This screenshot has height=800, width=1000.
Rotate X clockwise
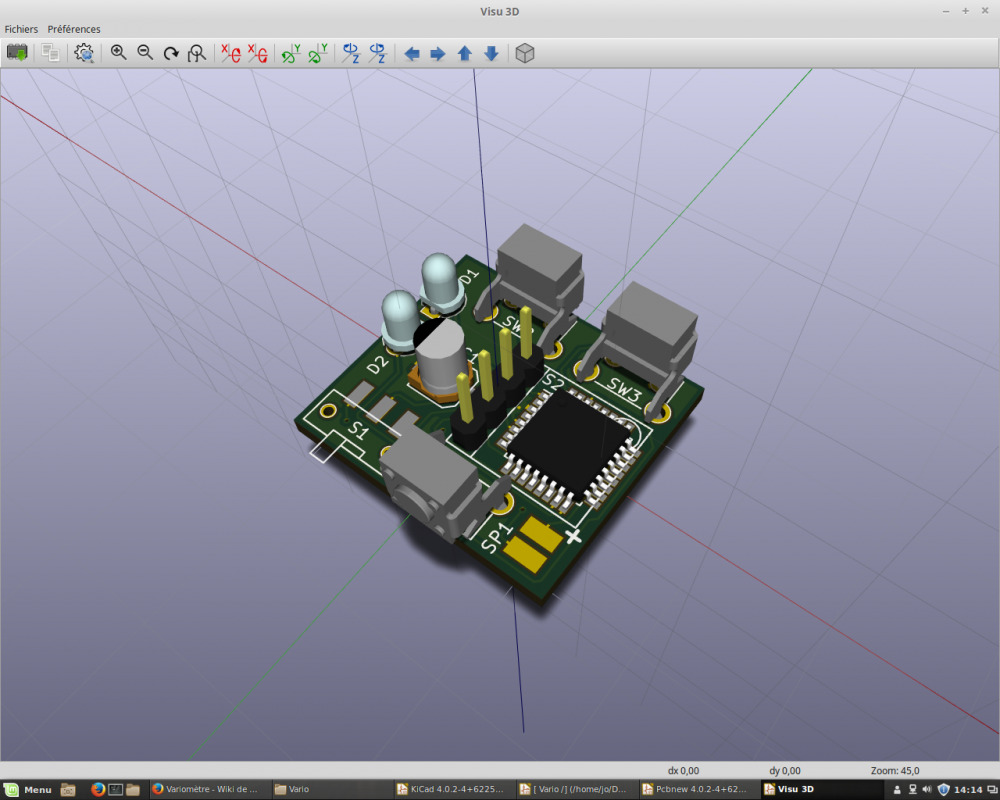point(230,53)
